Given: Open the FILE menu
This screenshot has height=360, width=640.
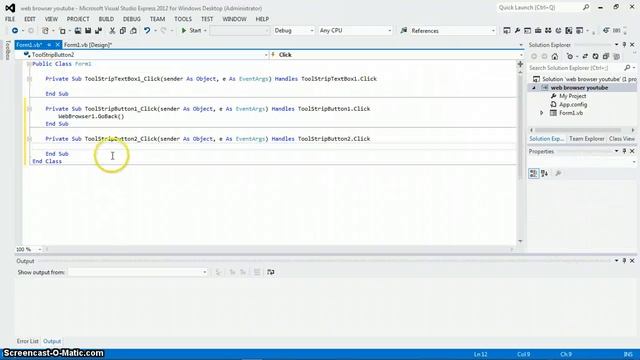Looking at the screenshot, I should [10, 19].
